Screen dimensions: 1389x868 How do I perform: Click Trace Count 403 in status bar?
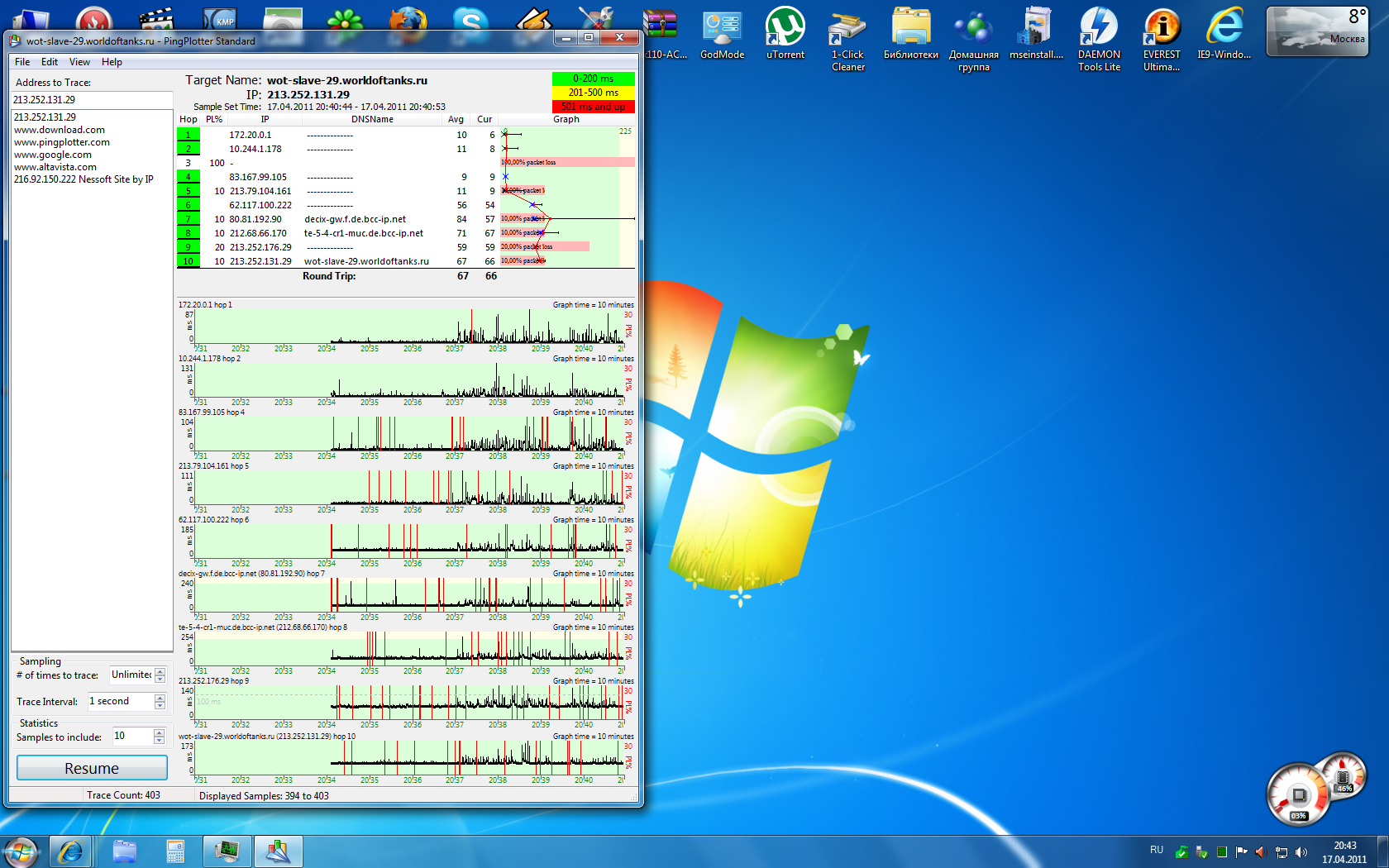coord(124,795)
